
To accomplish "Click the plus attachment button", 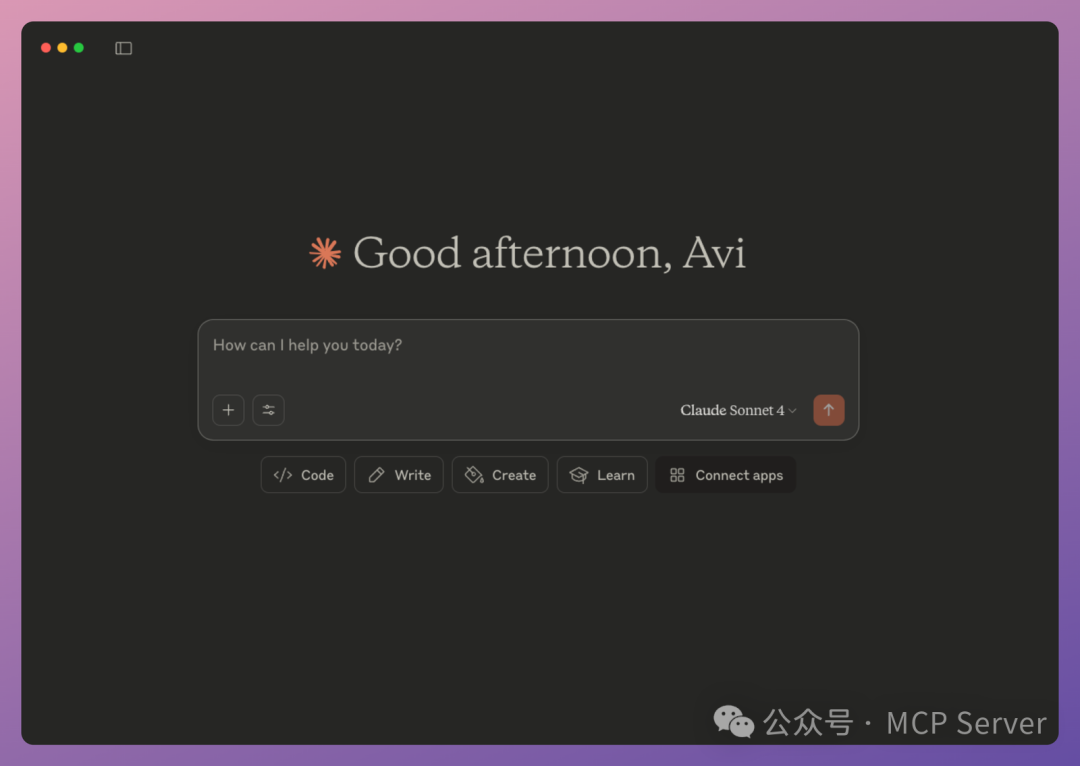I will pos(228,411).
